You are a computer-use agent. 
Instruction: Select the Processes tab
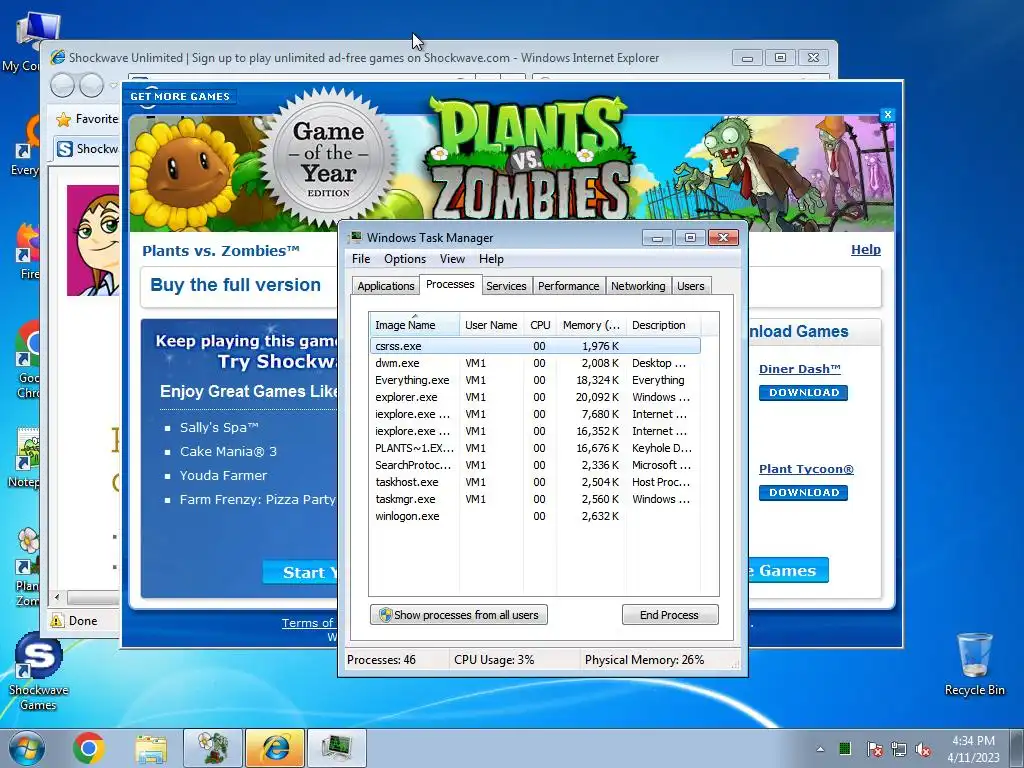tap(450, 284)
